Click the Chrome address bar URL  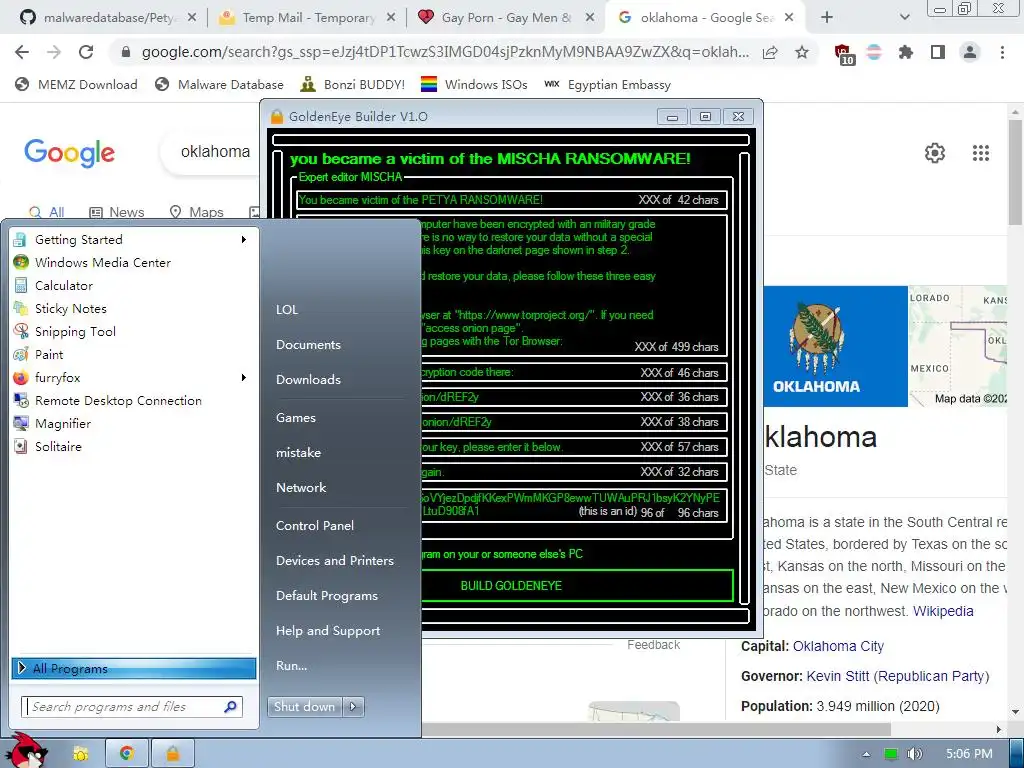pyautogui.click(x=445, y=52)
